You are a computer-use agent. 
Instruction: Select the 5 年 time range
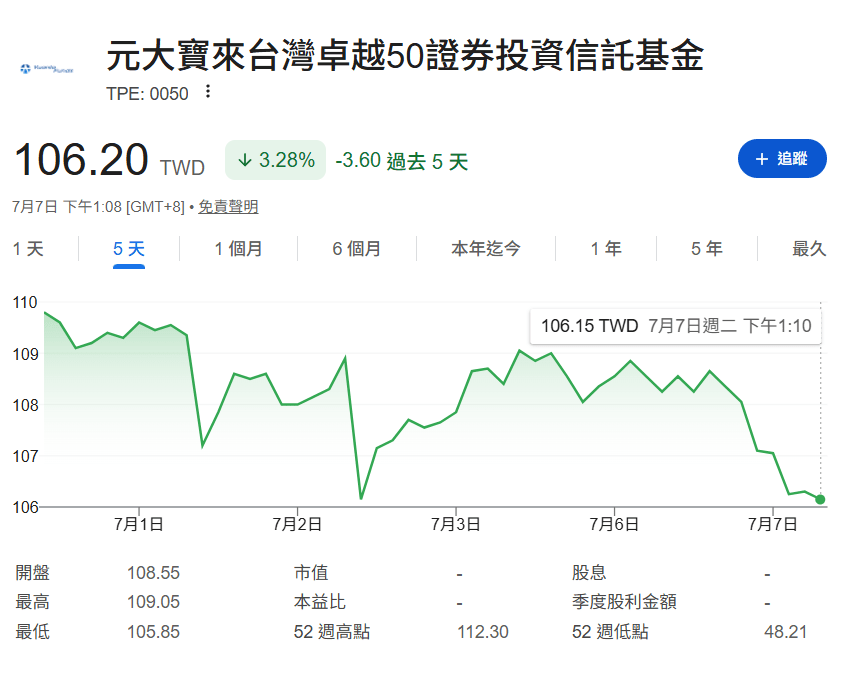coord(707,249)
